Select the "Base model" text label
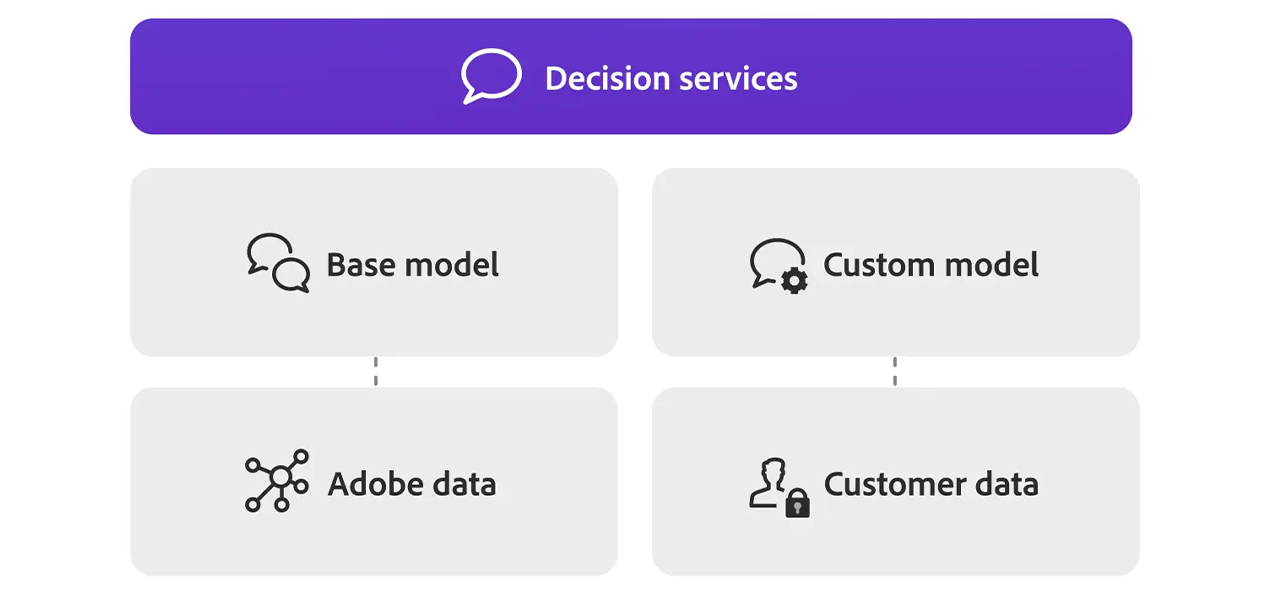The width and height of the screenshot is (1270, 600). point(413,265)
